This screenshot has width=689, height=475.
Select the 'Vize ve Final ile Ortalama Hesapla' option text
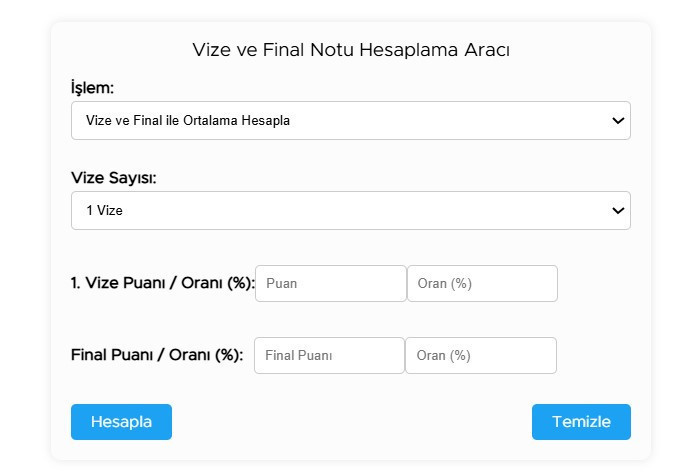pyautogui.click(x=188, y=121)
